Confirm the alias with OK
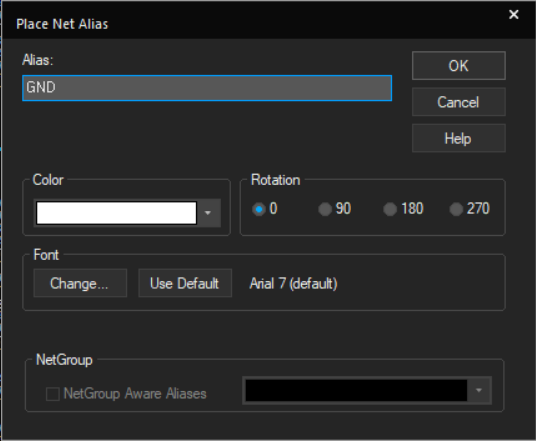The image size is (536, 441). coord(458,66)
